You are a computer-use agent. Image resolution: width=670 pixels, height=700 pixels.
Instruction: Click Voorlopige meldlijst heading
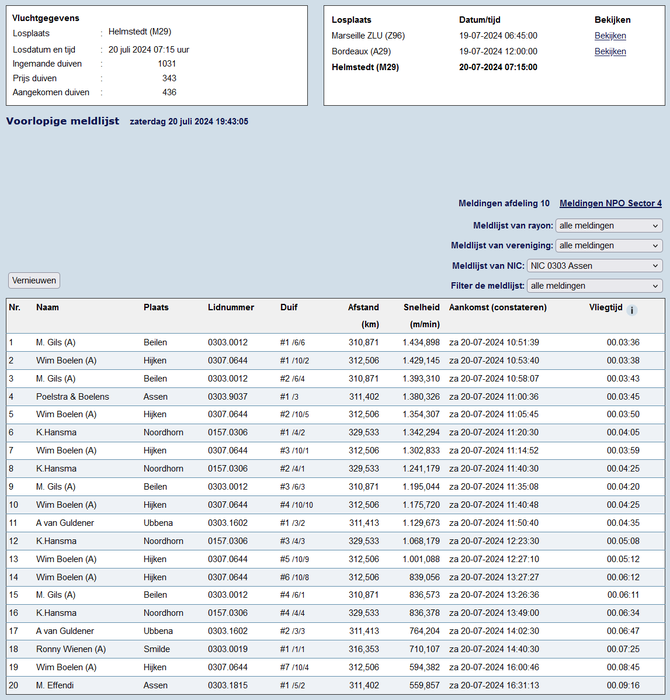coord(62,121)
